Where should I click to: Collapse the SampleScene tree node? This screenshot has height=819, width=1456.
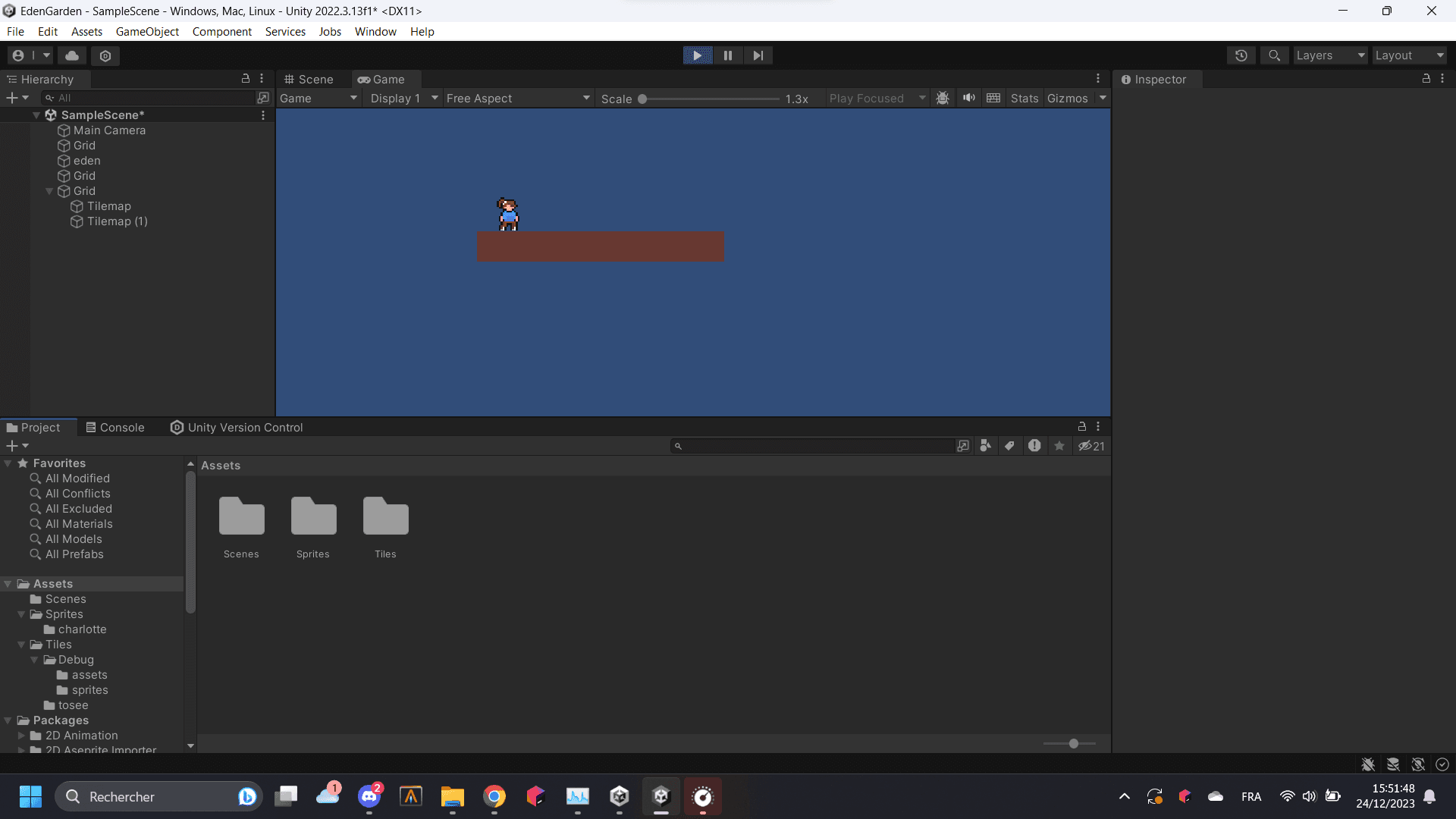point(36,115)
